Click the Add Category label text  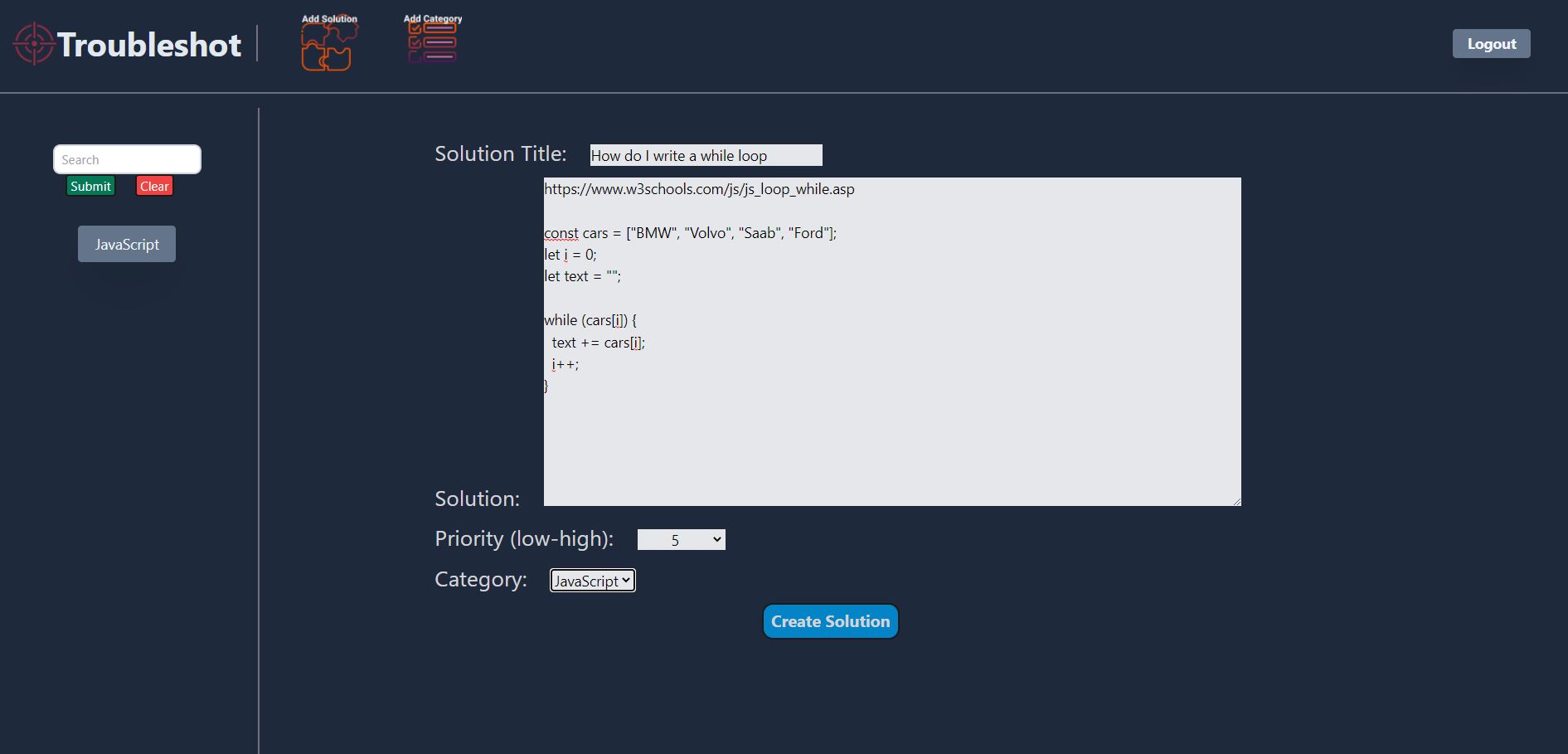tap(432, 17)
